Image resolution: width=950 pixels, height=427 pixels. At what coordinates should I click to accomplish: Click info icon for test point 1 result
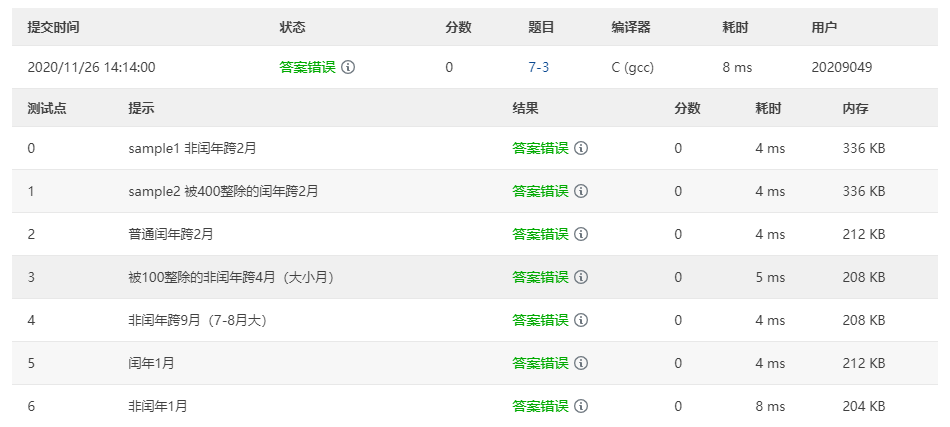581,191
